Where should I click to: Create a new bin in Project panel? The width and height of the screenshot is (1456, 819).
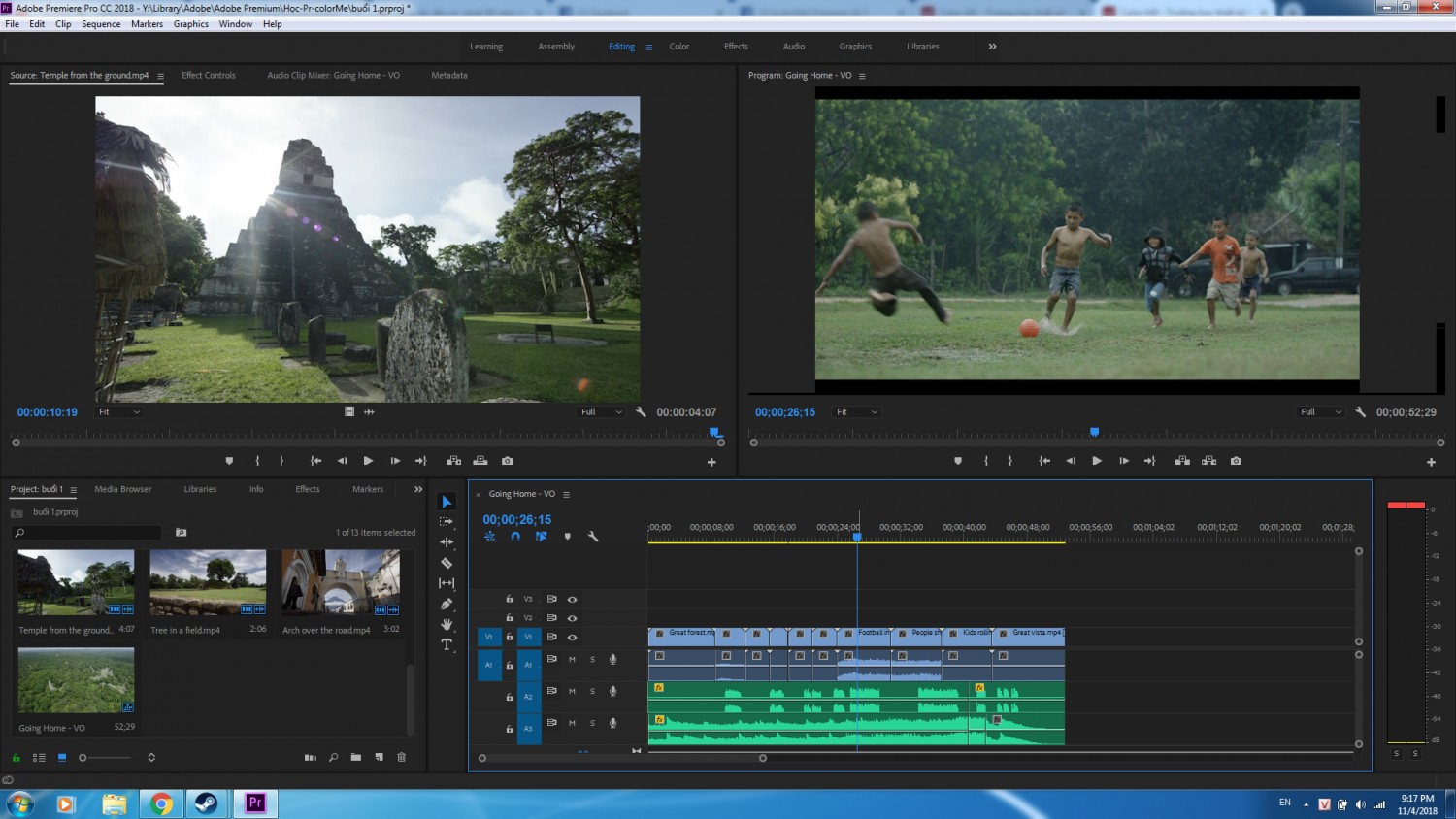click(356, 757)
